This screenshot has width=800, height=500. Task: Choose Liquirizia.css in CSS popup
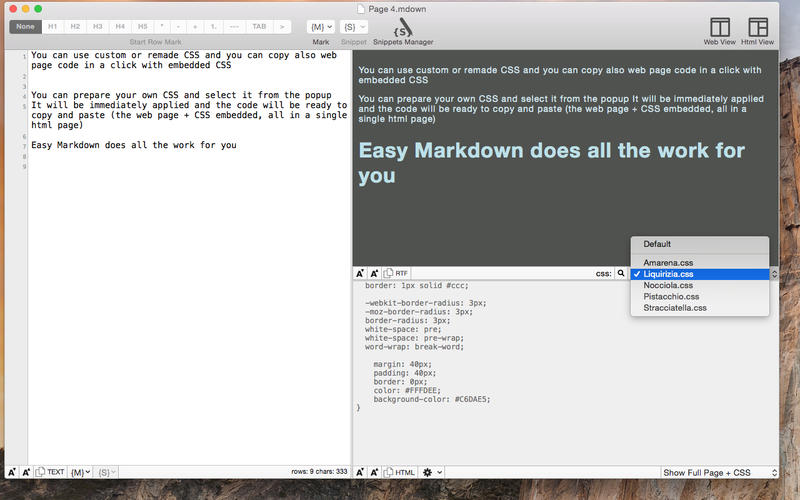point(700,274)
